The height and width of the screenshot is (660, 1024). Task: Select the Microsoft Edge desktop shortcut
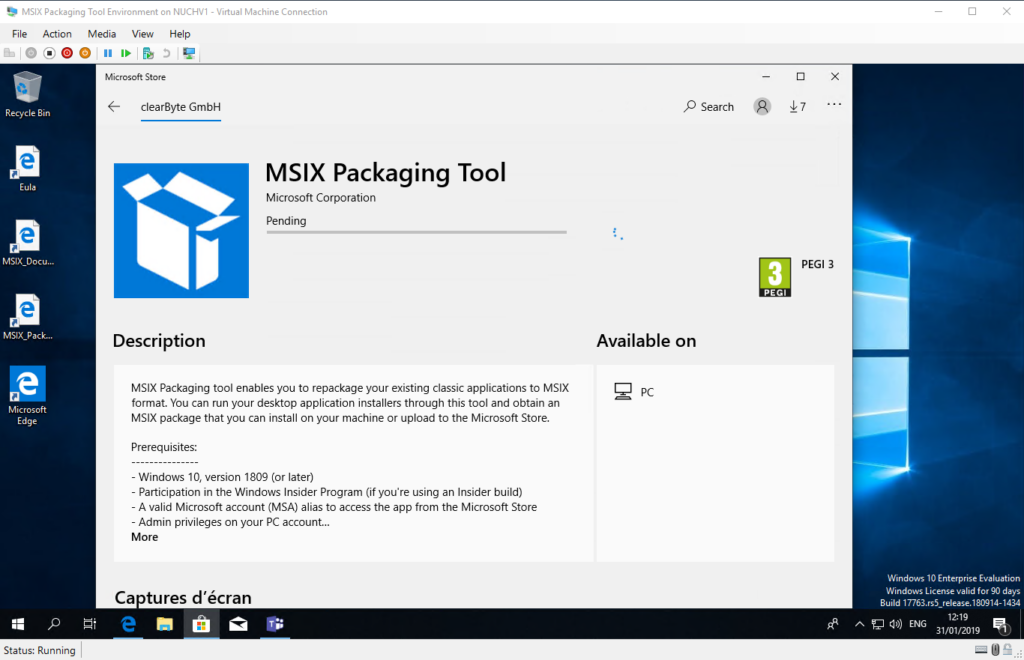(27, 396)
